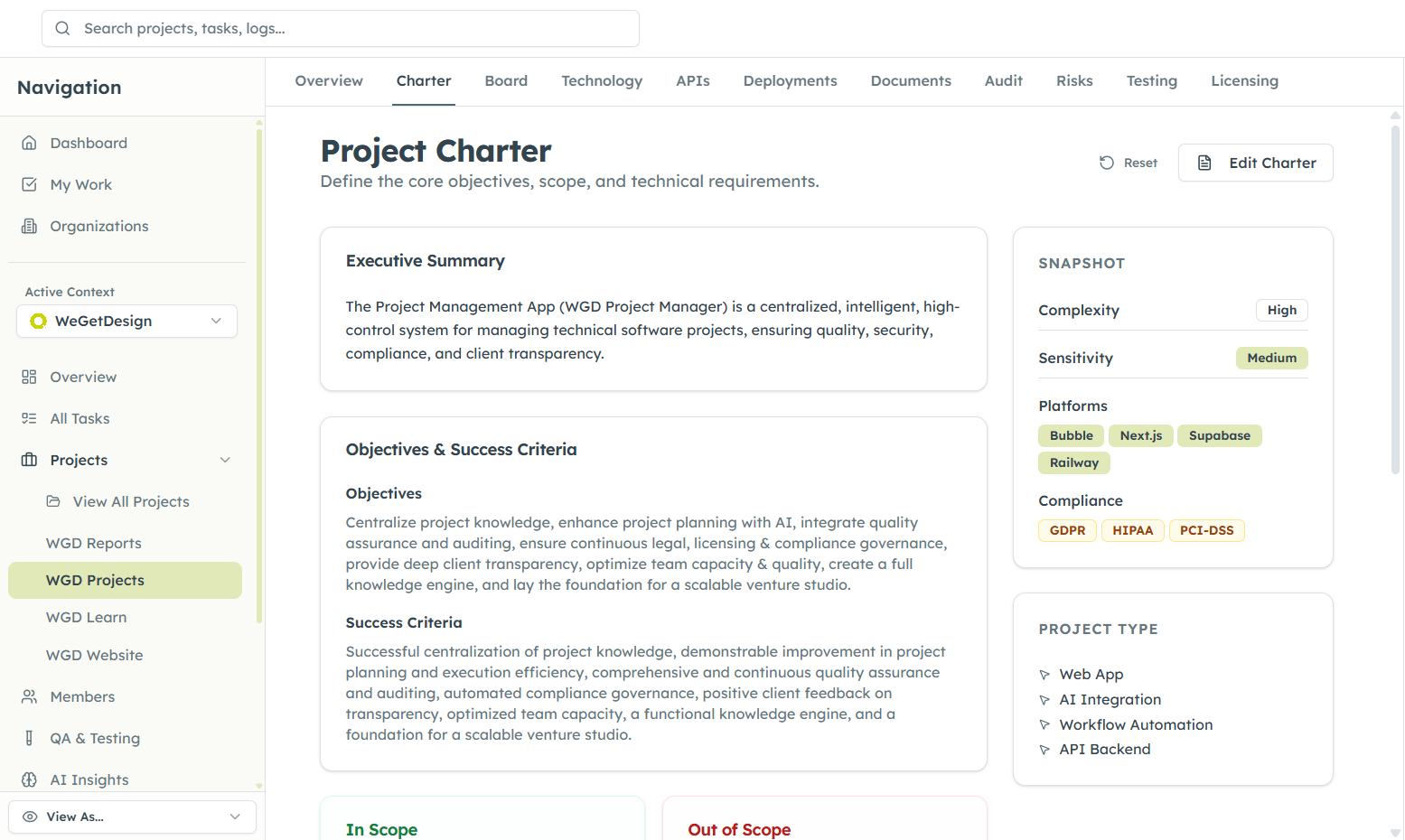
Task: Click the View As eye icon
Action: 30,817
